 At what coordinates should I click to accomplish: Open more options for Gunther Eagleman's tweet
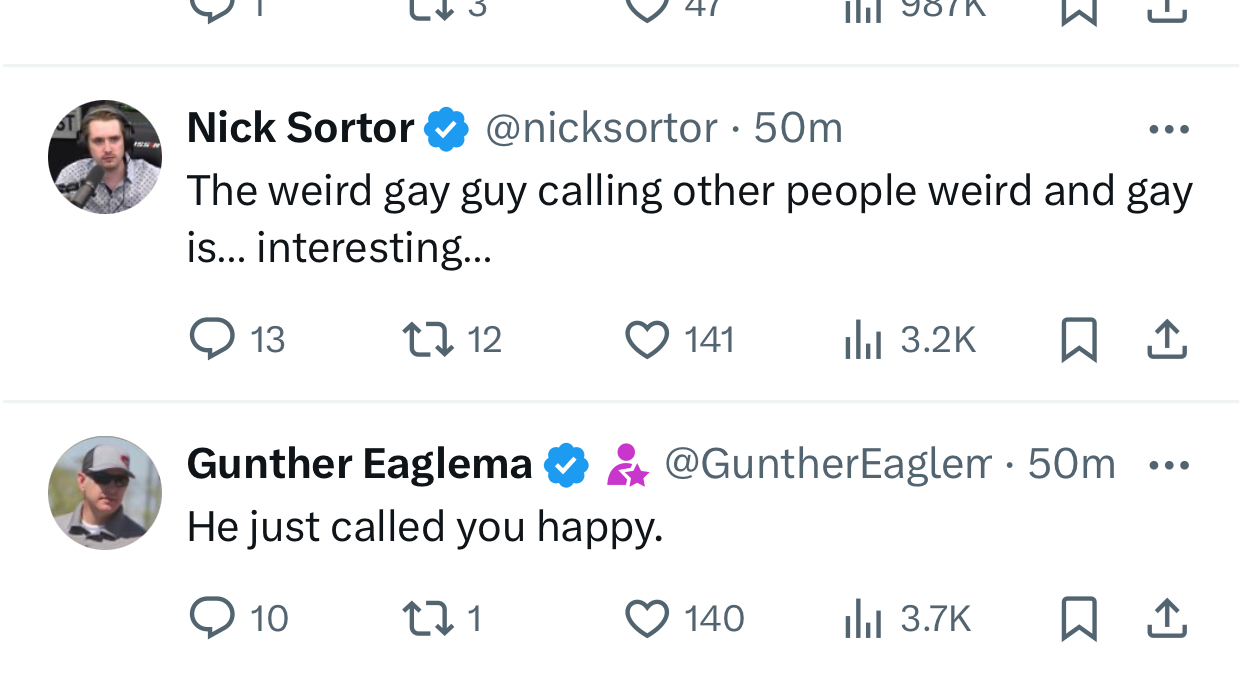(x=1169, y=465)
